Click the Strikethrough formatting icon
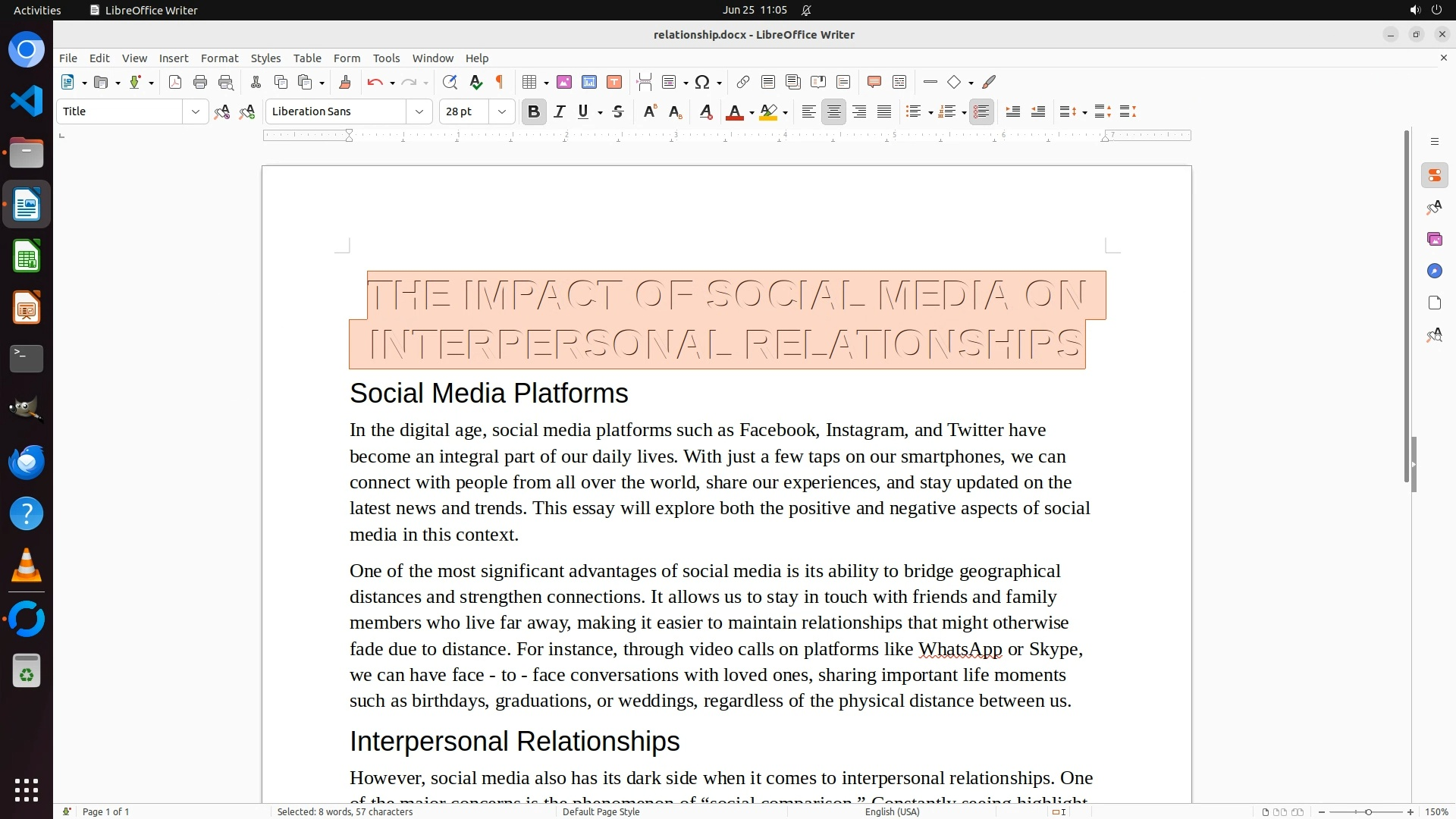This screenshot has width=1456, height=819. point(618,112)
